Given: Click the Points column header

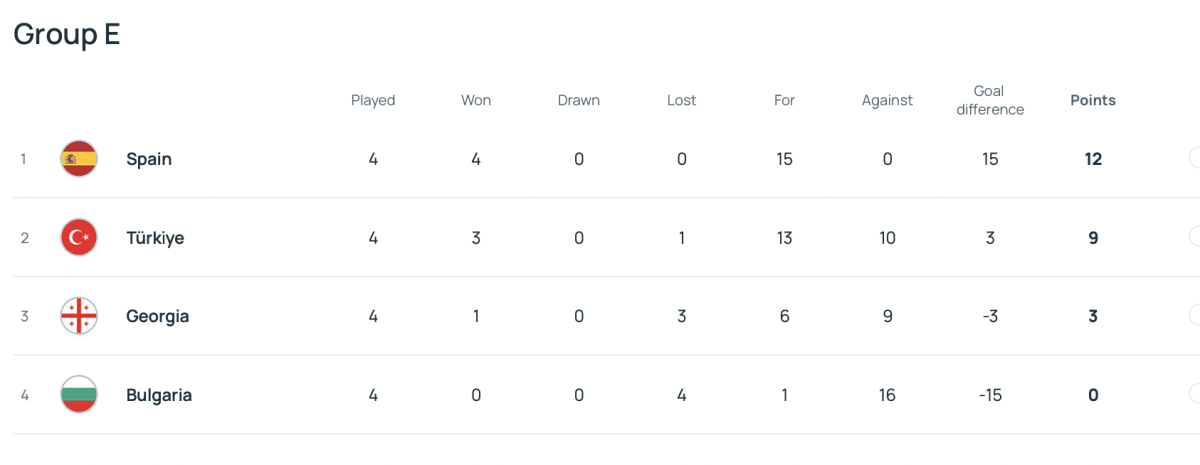Looking at the screenshot, I should (x=1093, y=100).
